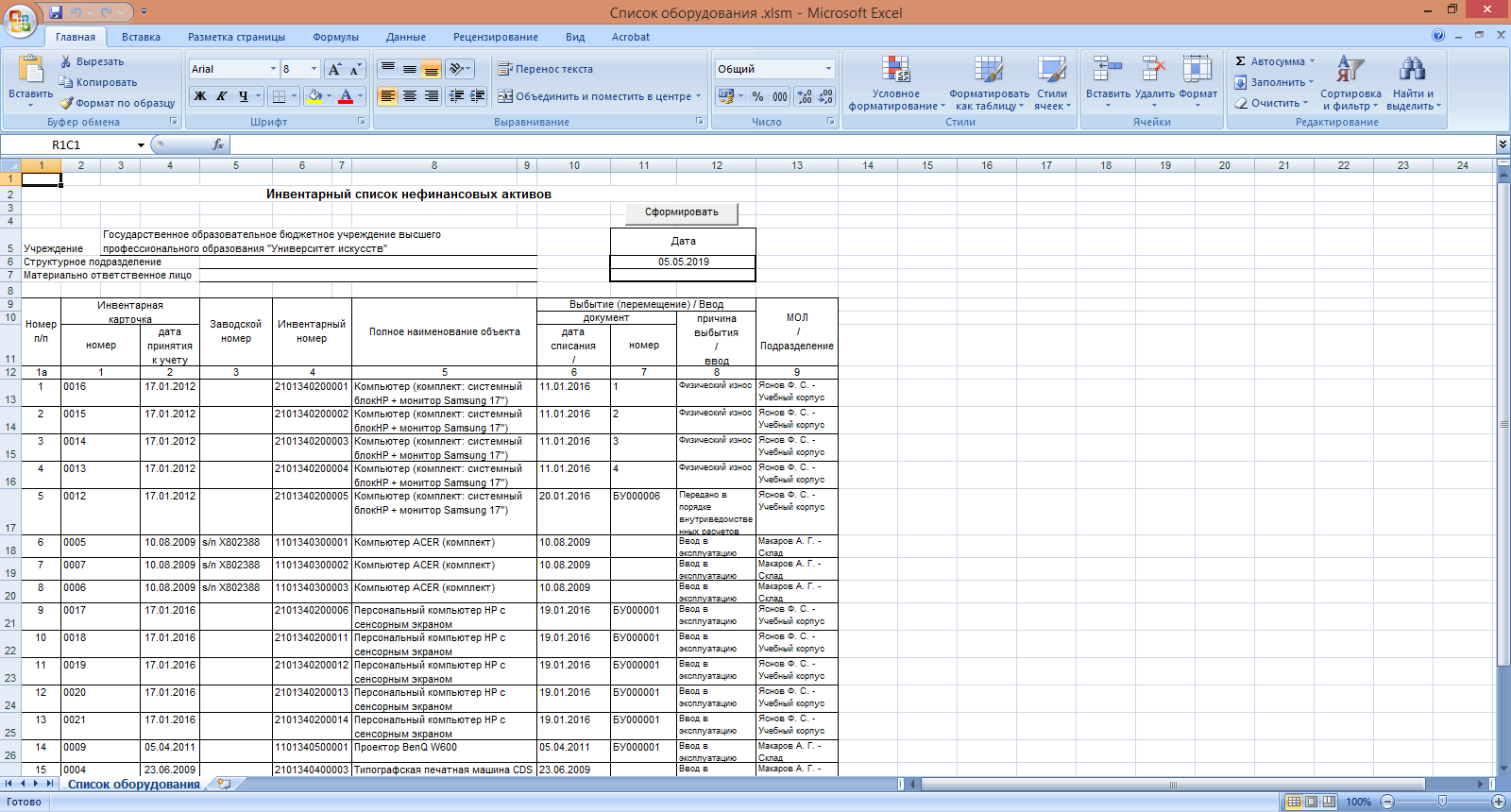The height and width of the screenshot is (812, 1511).
Task: Open the Формулы ribbon tab
Action: point(335,37)
